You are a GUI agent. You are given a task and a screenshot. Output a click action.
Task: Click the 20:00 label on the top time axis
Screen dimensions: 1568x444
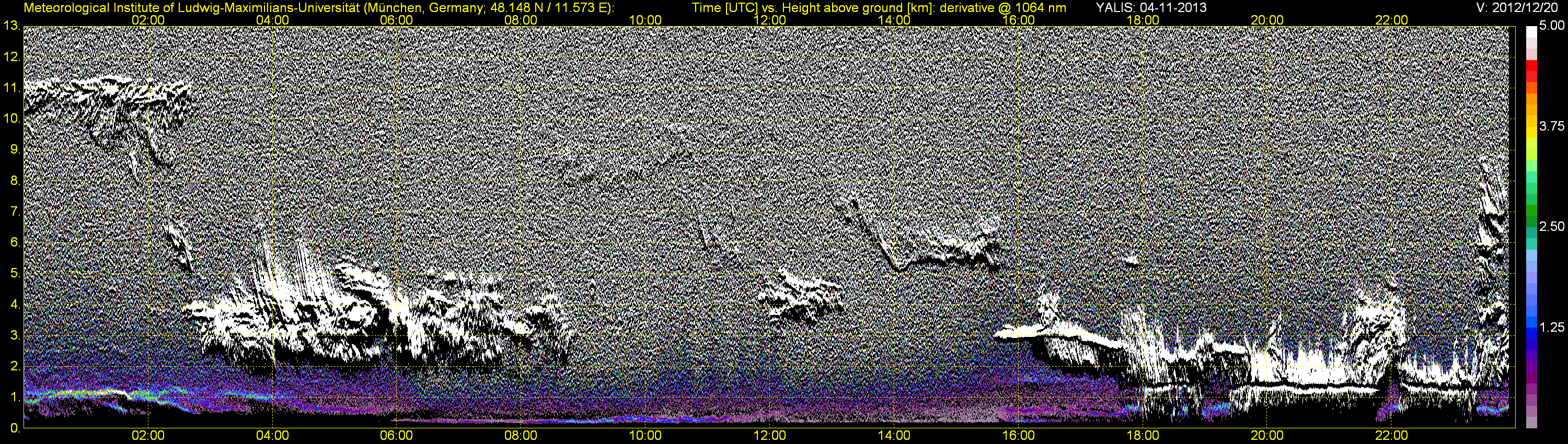pos(1267,20)
